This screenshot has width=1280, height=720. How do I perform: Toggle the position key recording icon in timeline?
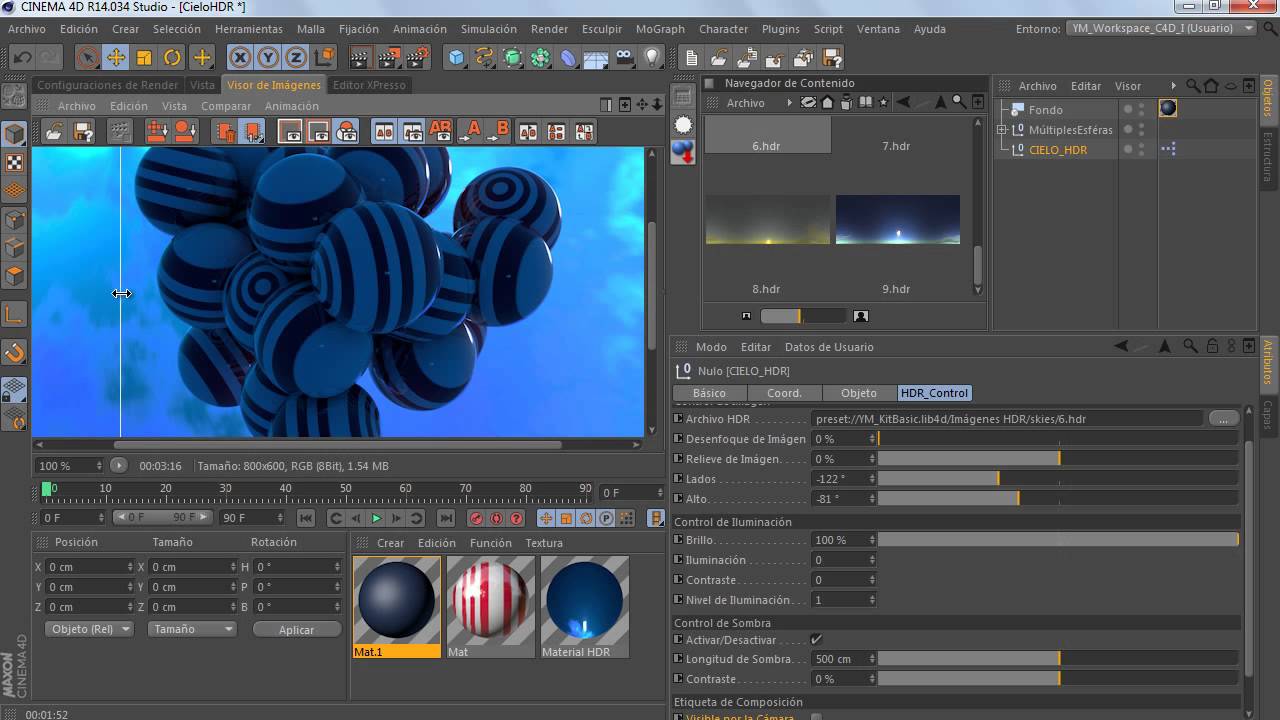point(546,518)
